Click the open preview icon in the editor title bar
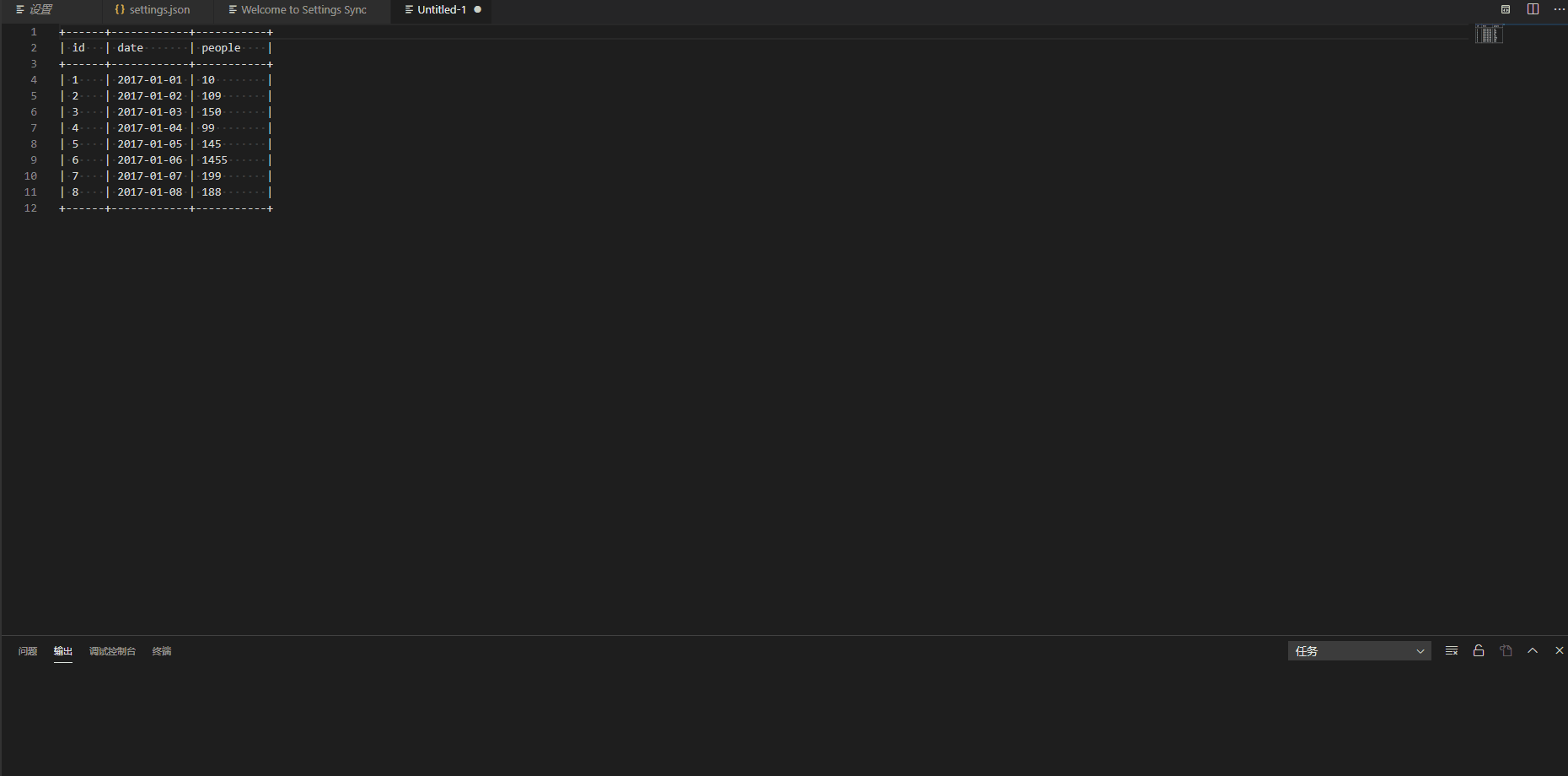 click(1506, 9)
